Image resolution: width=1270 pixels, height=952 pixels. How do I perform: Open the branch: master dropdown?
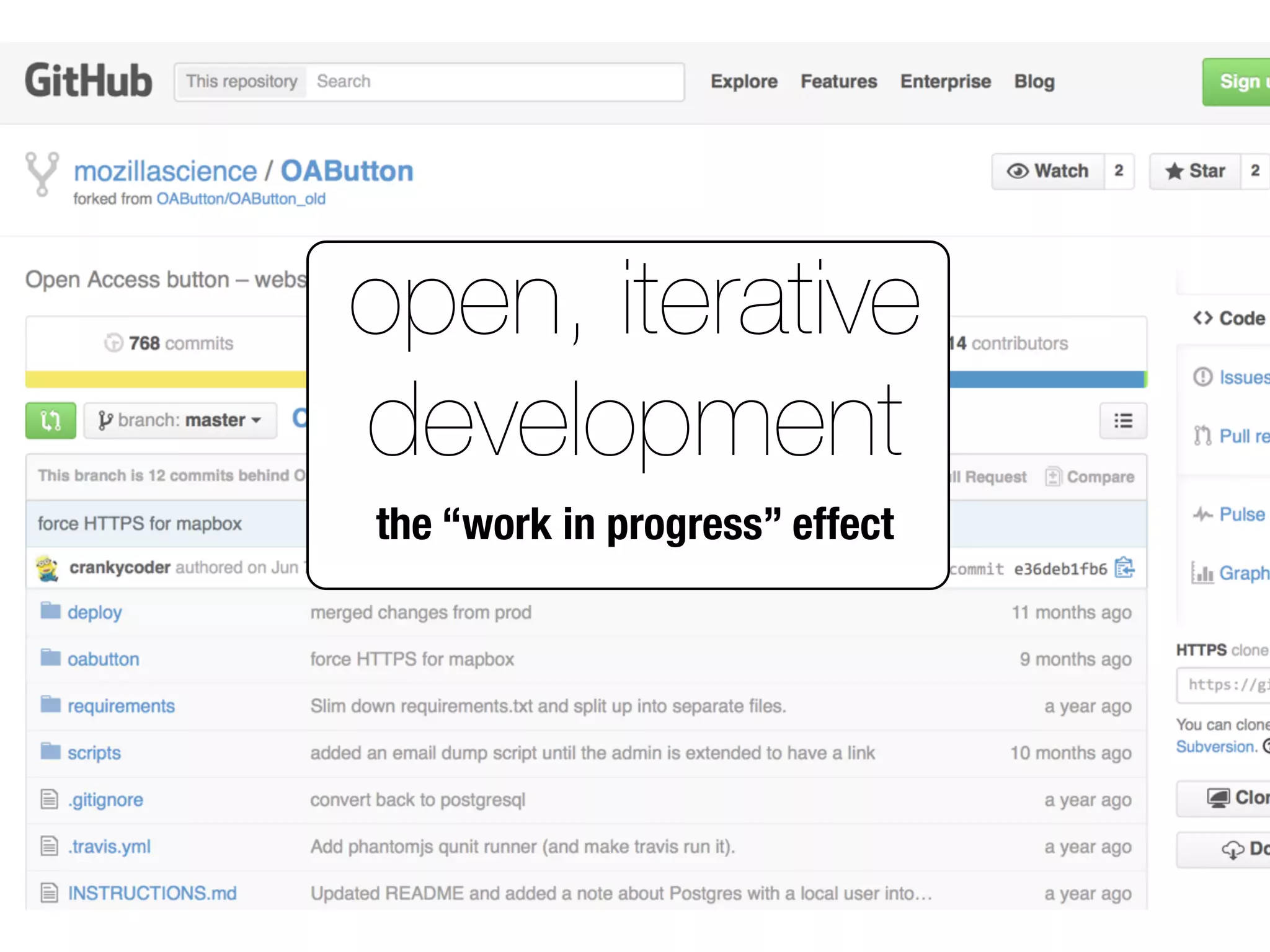click(180, 421)
